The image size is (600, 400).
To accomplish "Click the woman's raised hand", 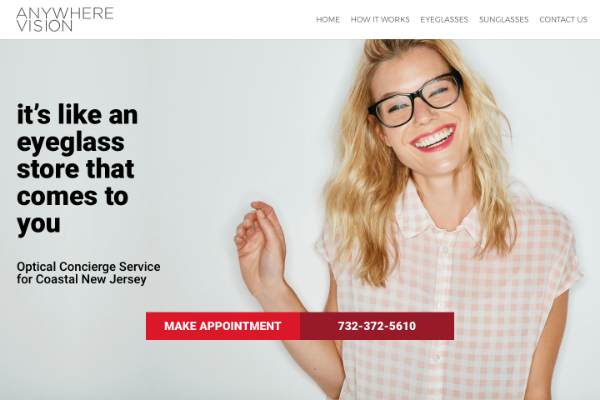I will [260, 243].
